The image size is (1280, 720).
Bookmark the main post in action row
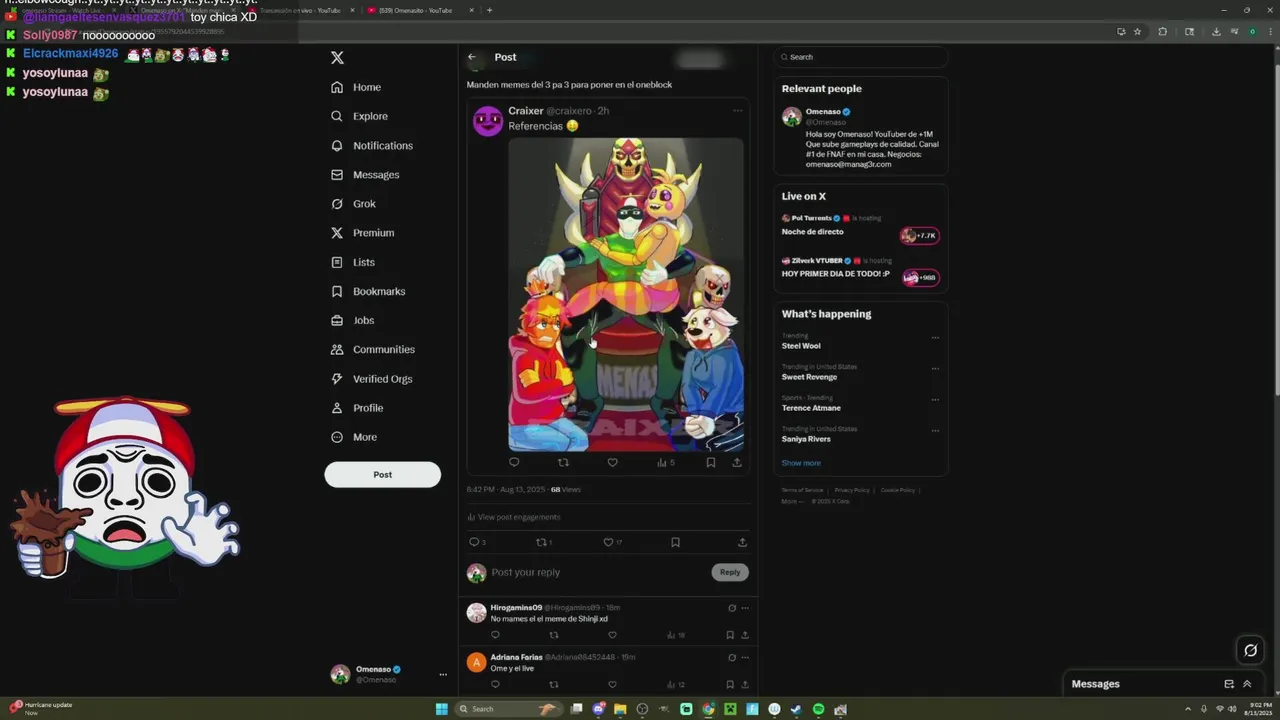point(675,542)
